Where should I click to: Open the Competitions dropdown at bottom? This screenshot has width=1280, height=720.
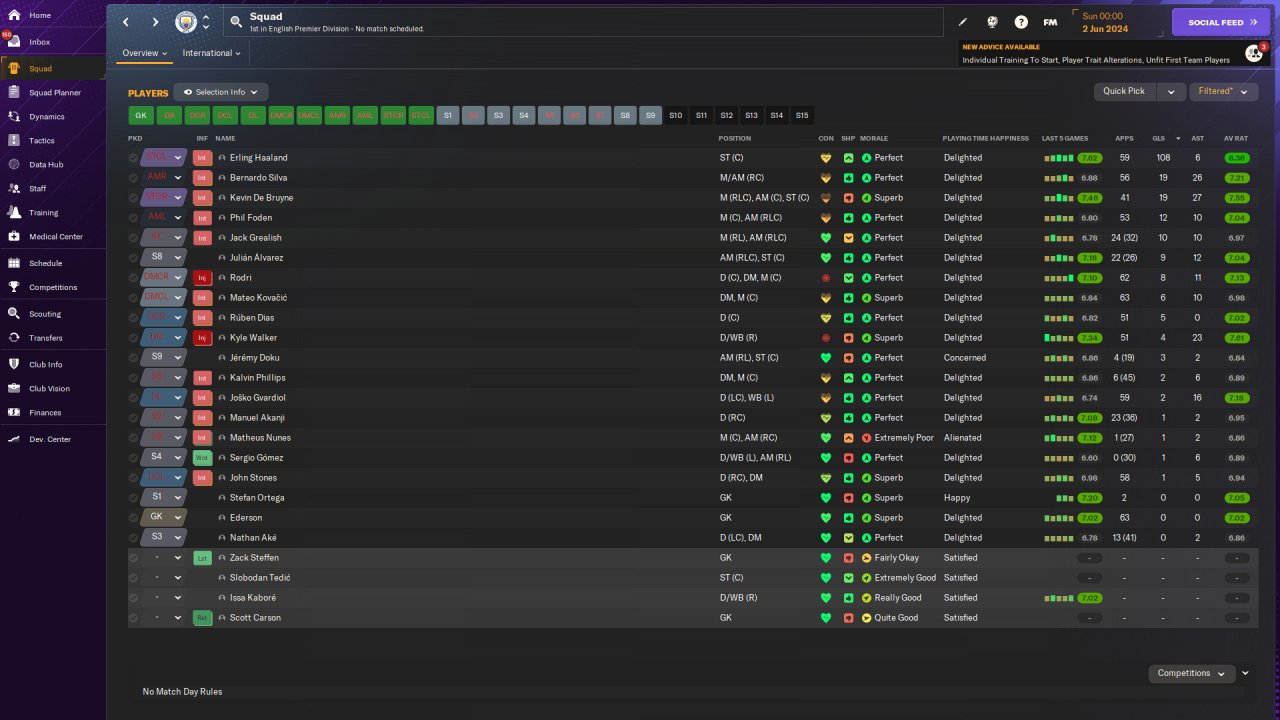point(1192,673)
